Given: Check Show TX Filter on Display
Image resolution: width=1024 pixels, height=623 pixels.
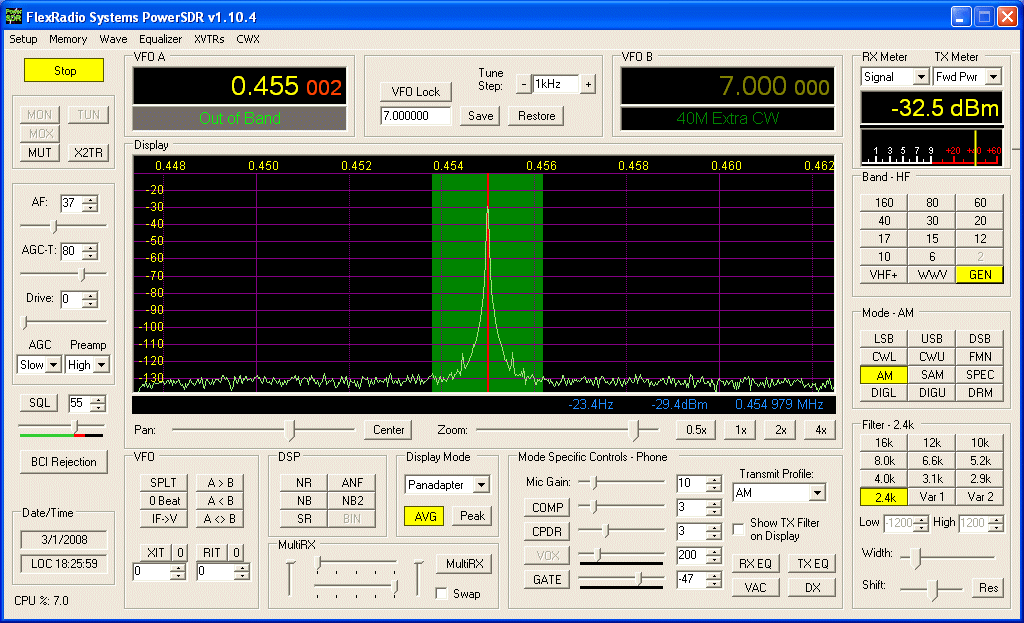Looking at the screenshot, I should point(740,528).
